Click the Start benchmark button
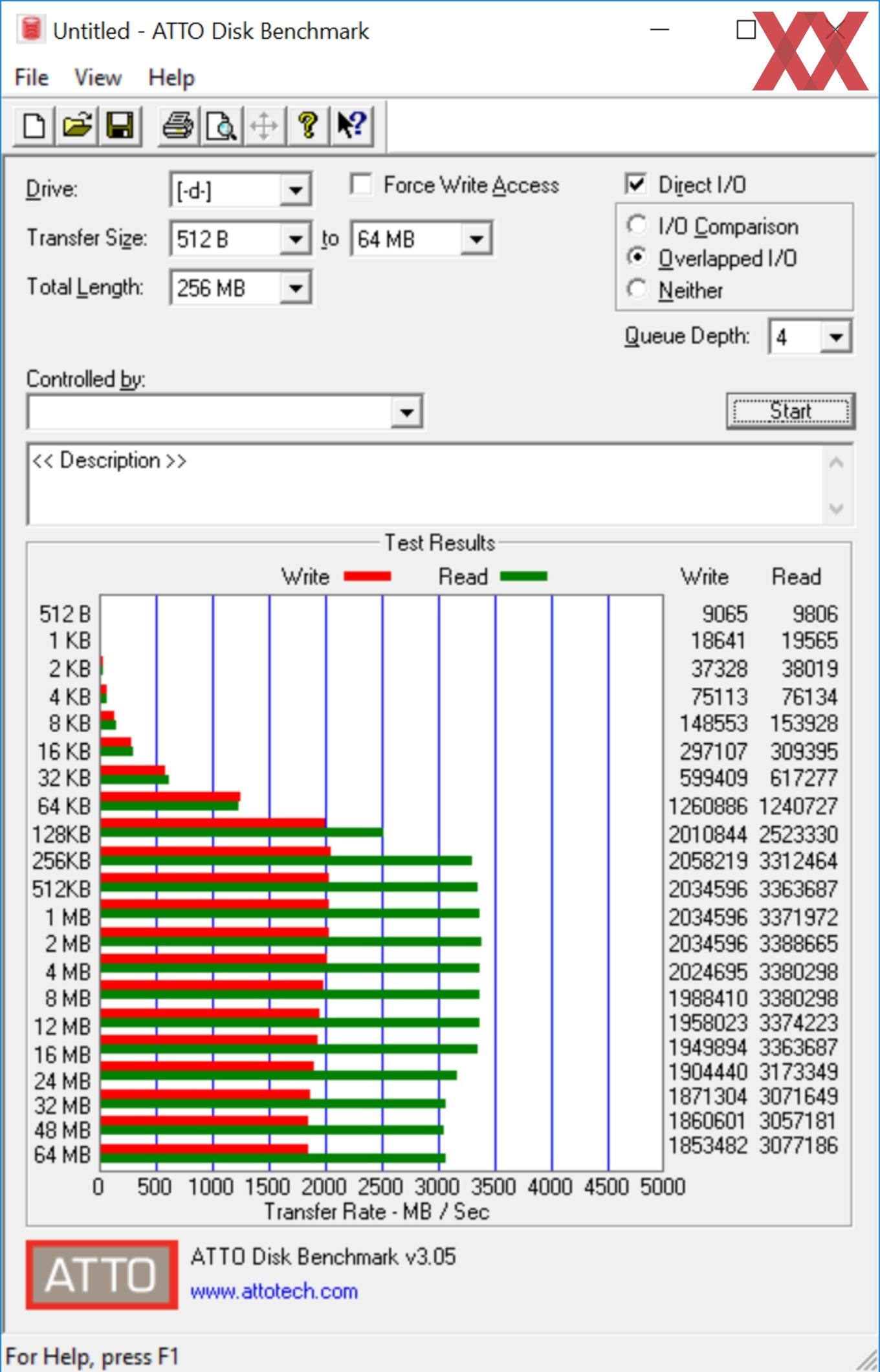The height and width of the screenshot is (1372, 880). click(x=790, y=411)
